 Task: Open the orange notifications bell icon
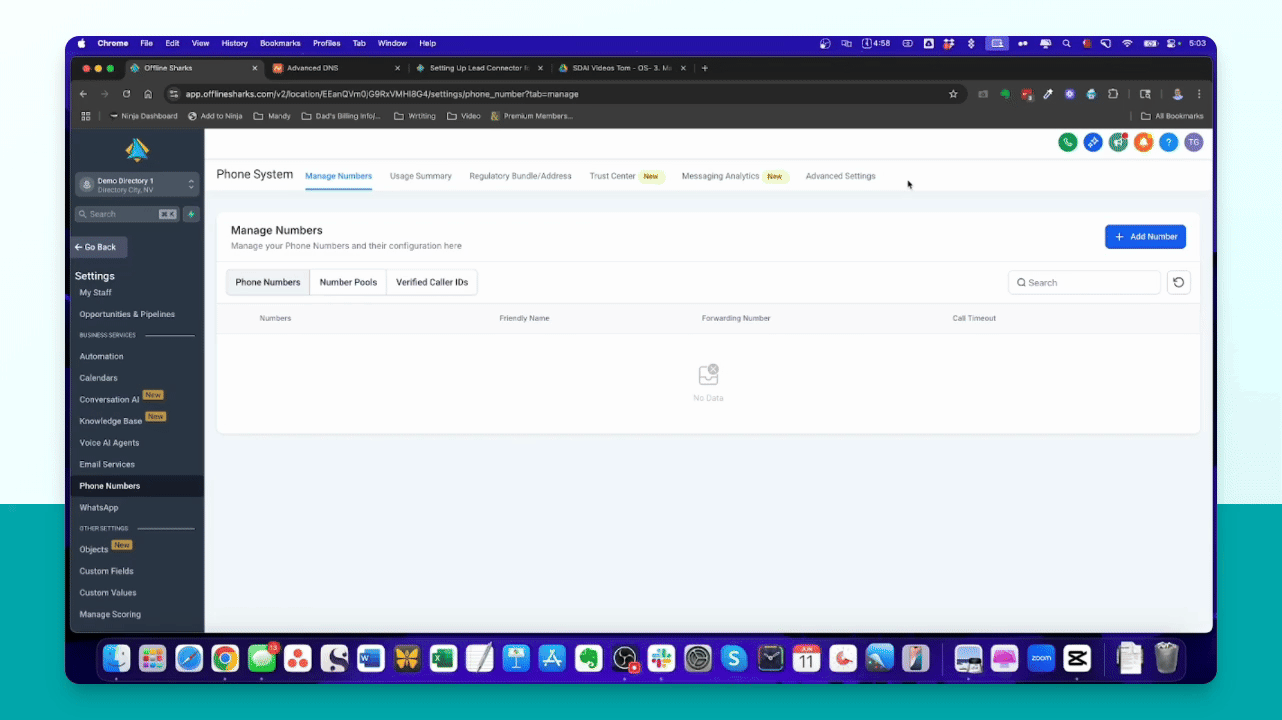pos(1143,142)
